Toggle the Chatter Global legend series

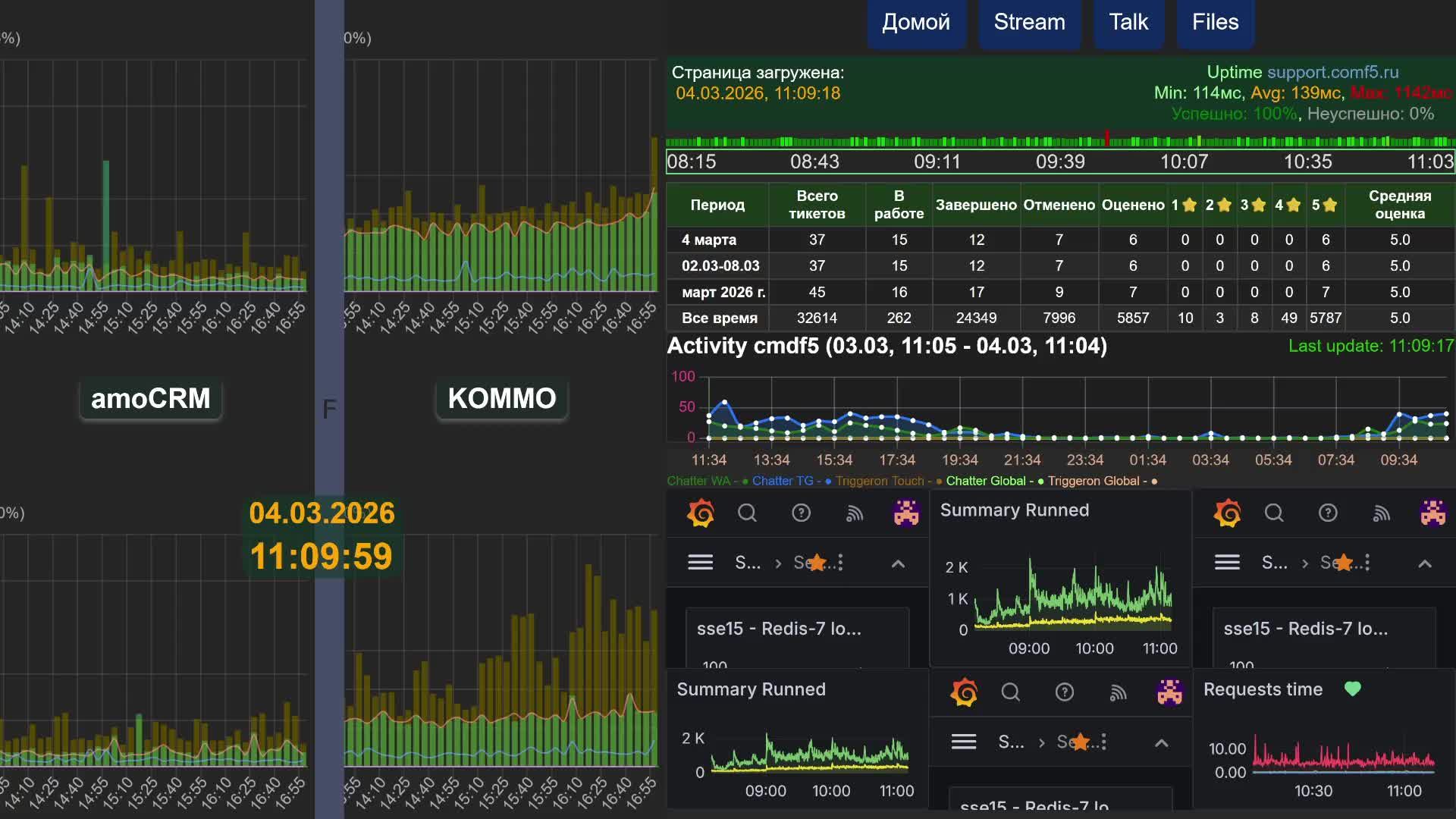pos(985,481)
